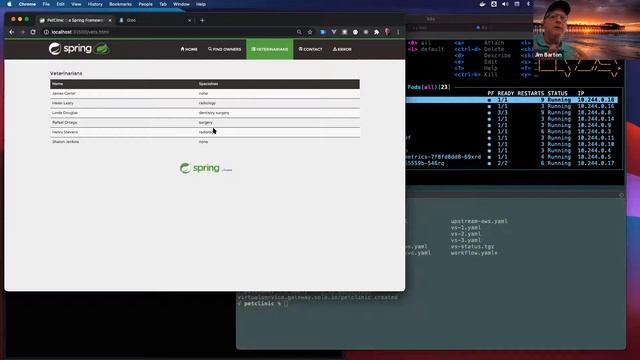Click the Linda Douglas name cell
640x360 pixels.
(x=65, y=113)
